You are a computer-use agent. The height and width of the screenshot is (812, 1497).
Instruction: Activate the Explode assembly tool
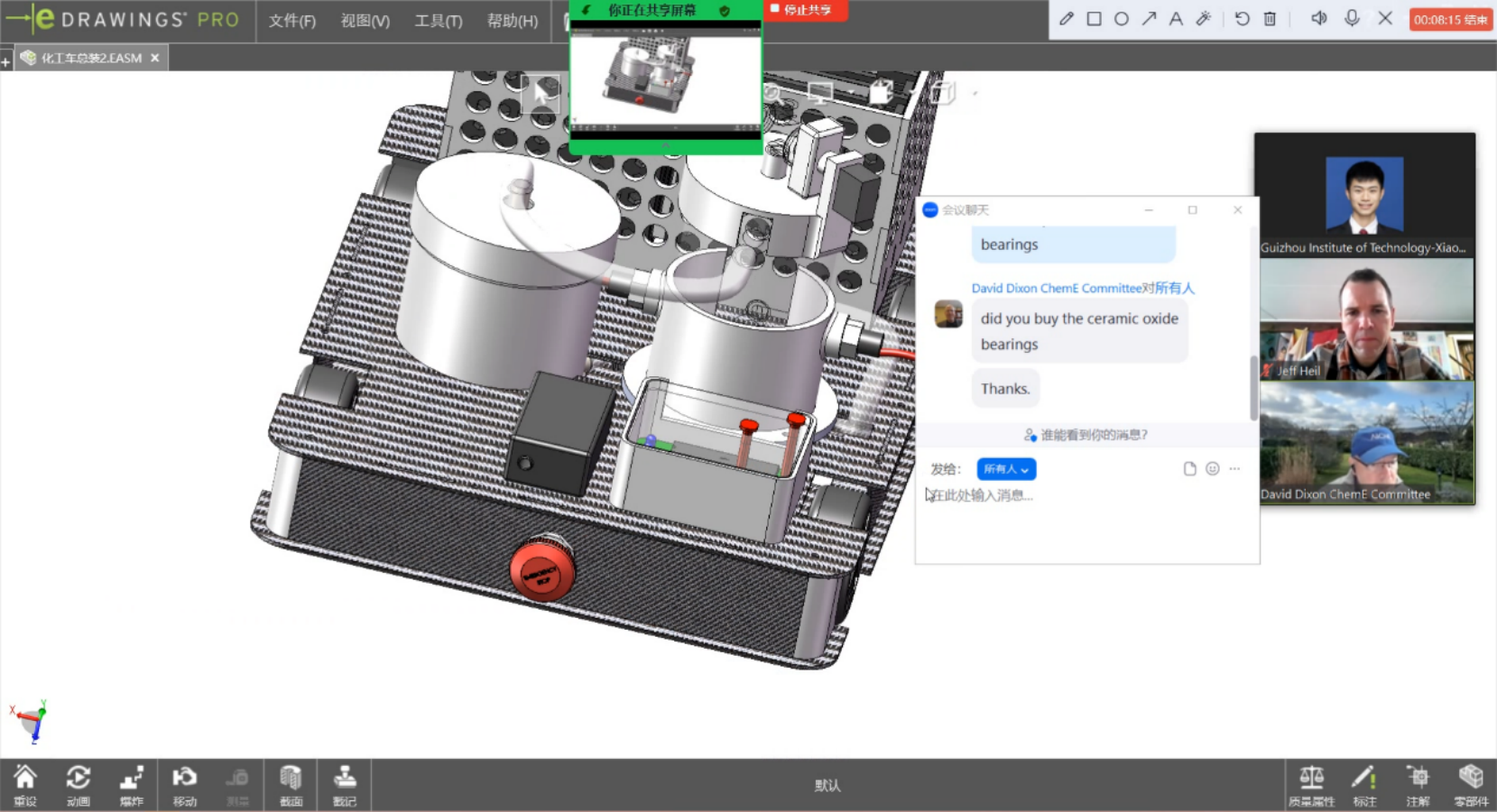point(132,783)
